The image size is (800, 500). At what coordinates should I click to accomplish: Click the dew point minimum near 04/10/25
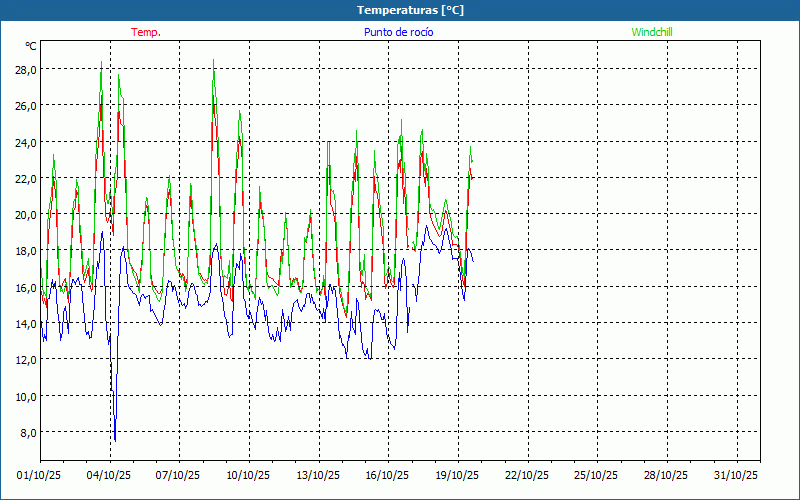[x=115, y=440]
